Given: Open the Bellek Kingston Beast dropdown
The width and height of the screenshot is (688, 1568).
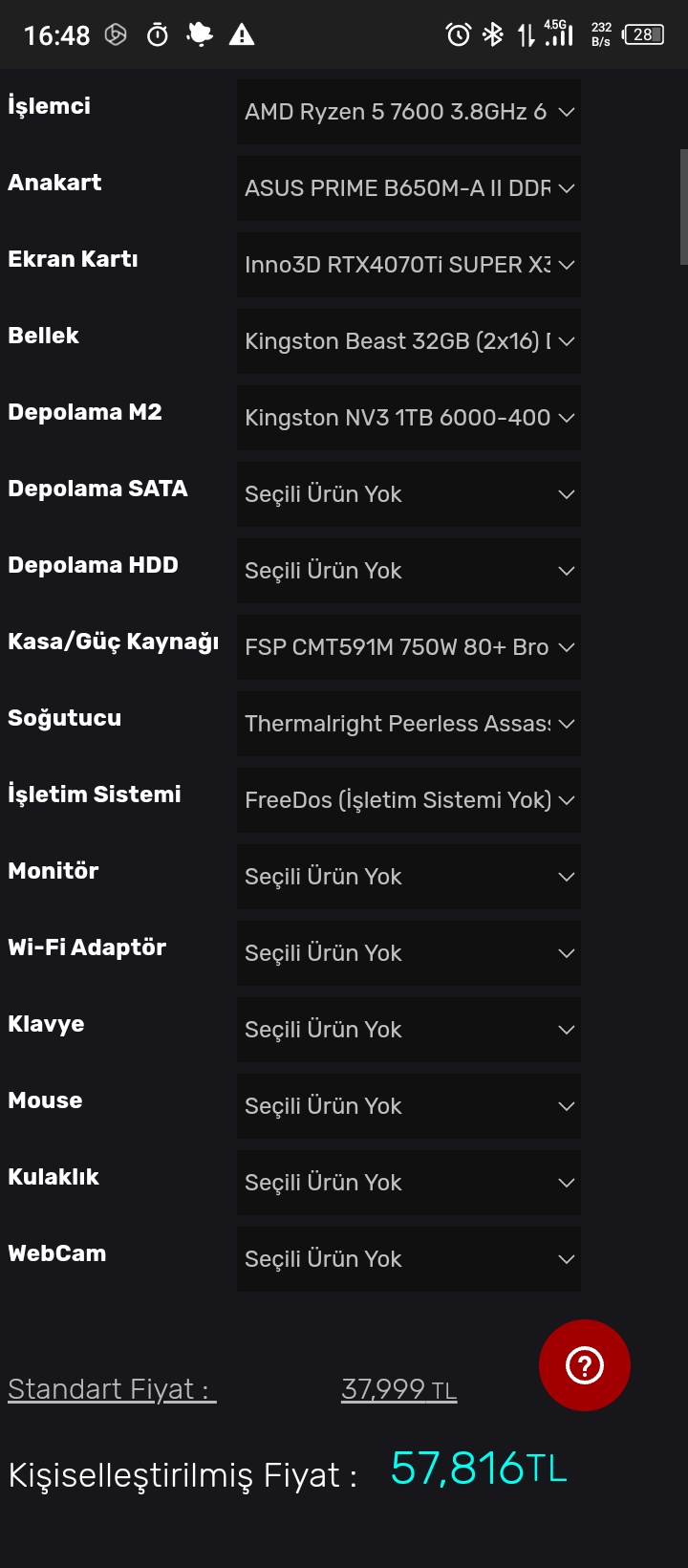Looking at the screenshot, I should (x=408, y=341).
